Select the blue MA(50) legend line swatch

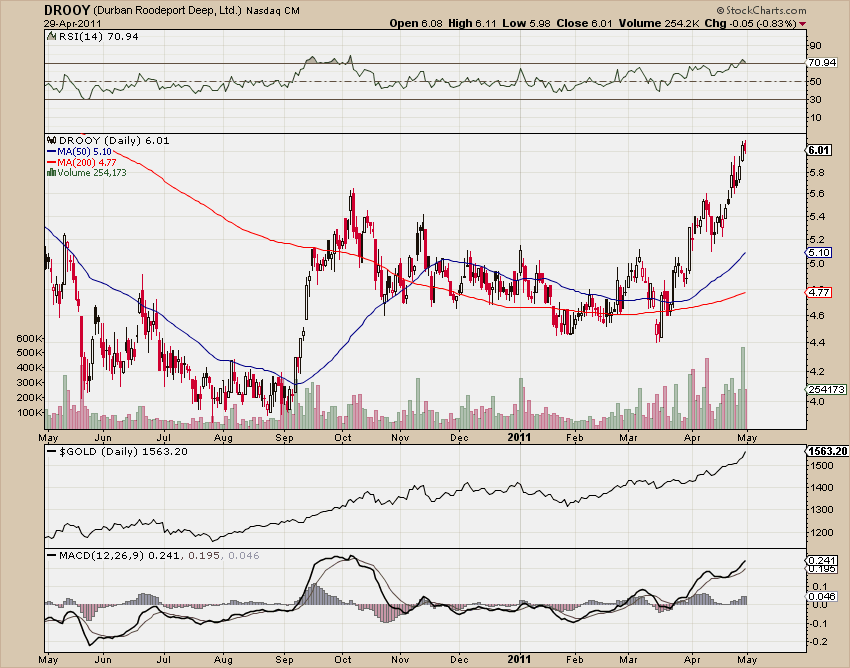point(52,152)
